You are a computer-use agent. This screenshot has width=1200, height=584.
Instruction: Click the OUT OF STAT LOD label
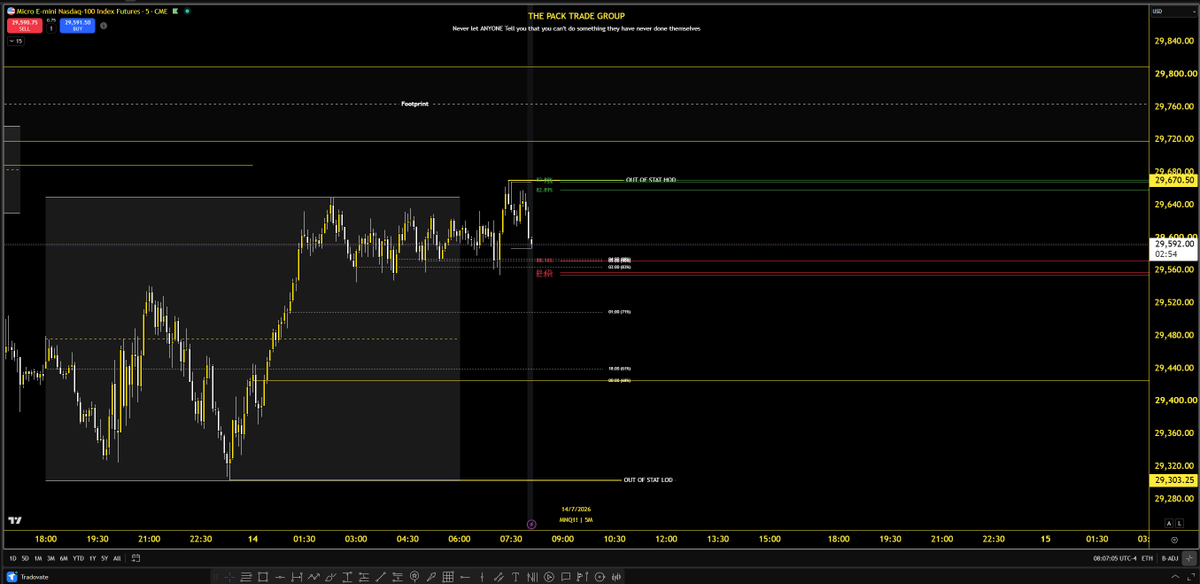tap(647, 480)
